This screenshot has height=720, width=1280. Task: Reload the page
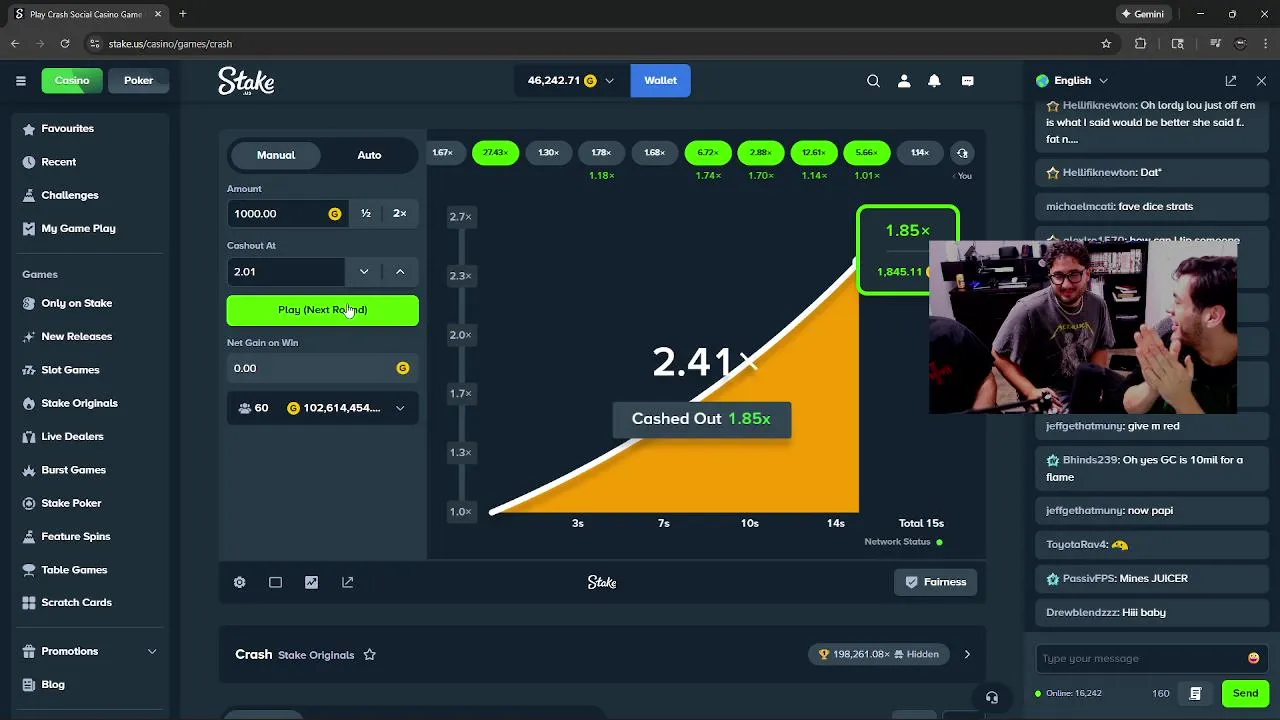[x=65, y=44]
